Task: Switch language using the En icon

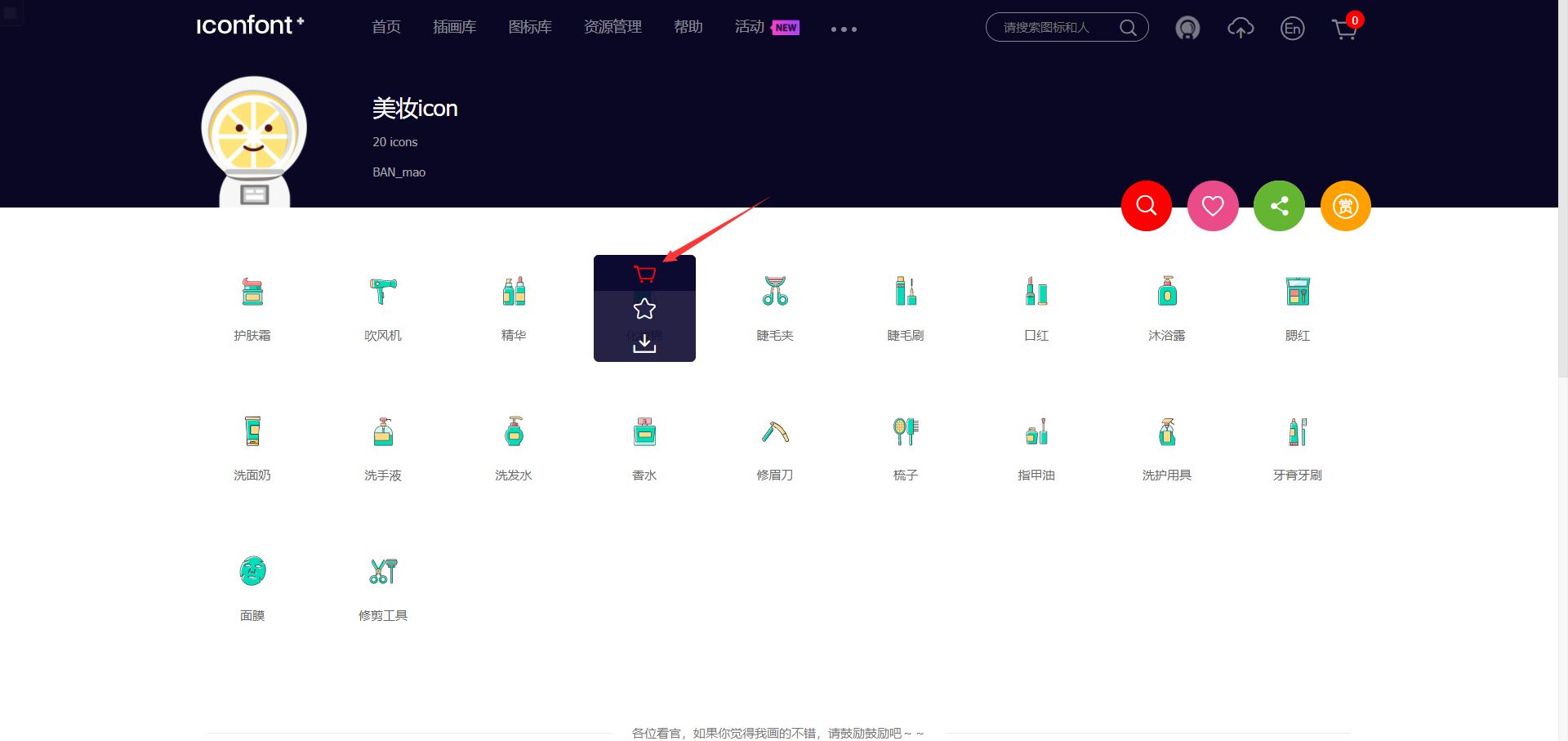Action: [1292, 29]
